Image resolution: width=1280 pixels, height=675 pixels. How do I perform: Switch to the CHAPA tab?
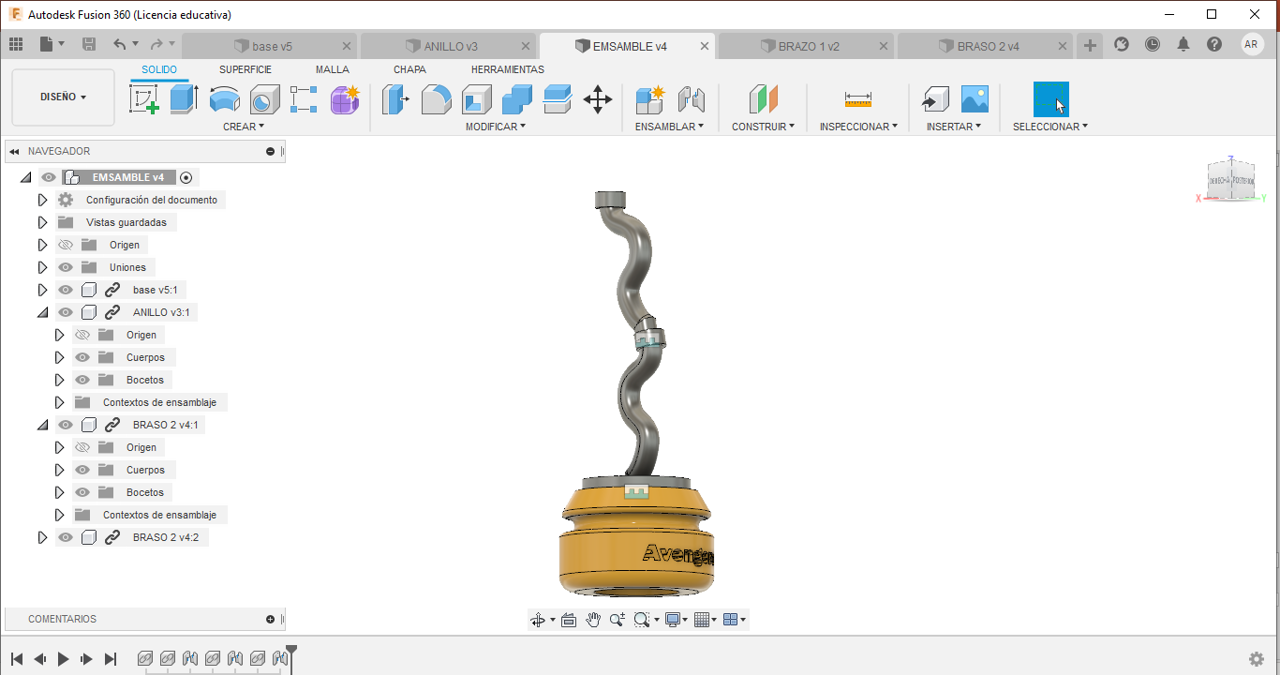409,70
